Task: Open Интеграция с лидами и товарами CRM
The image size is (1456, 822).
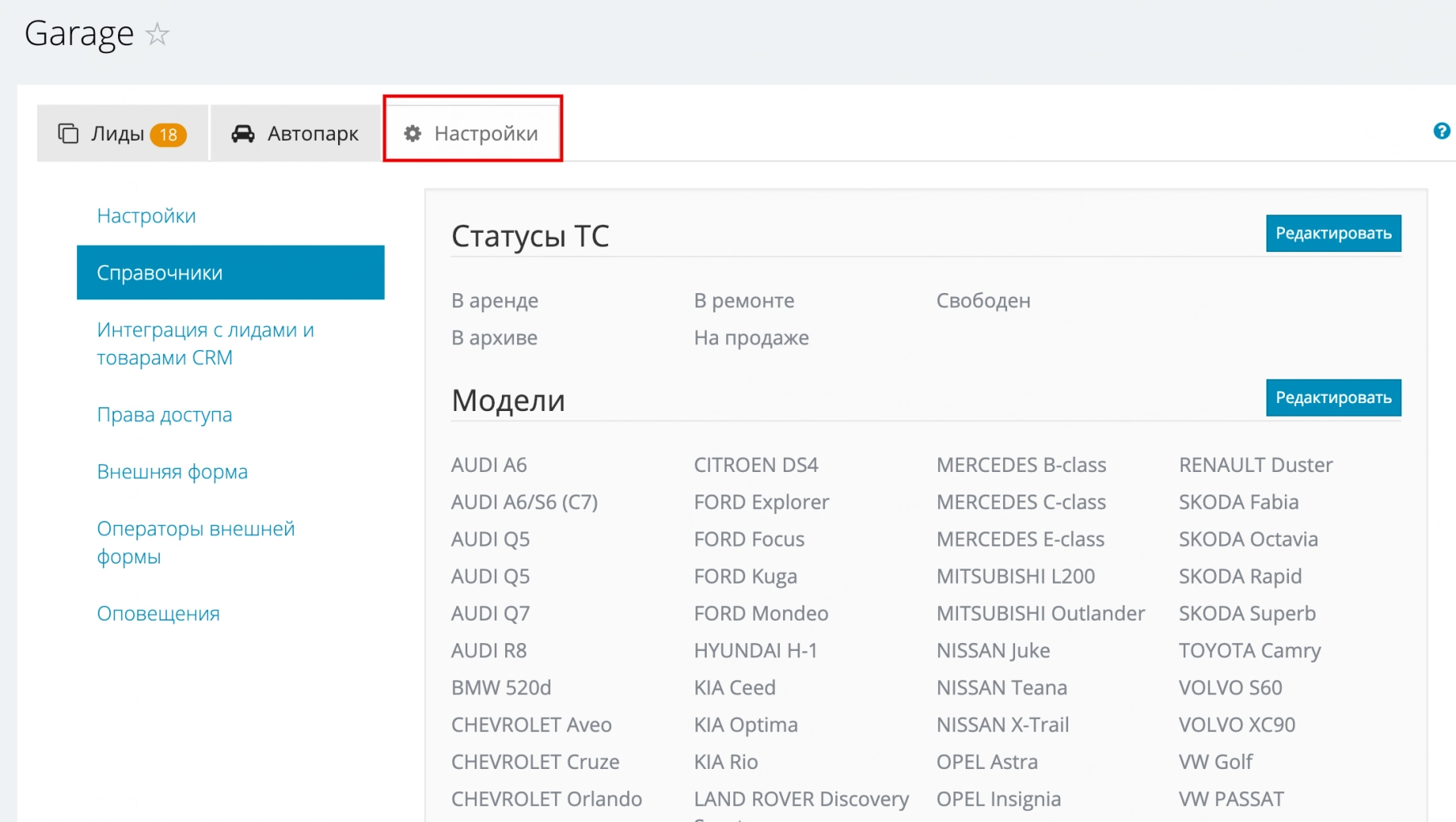Action: coord(205,344)
